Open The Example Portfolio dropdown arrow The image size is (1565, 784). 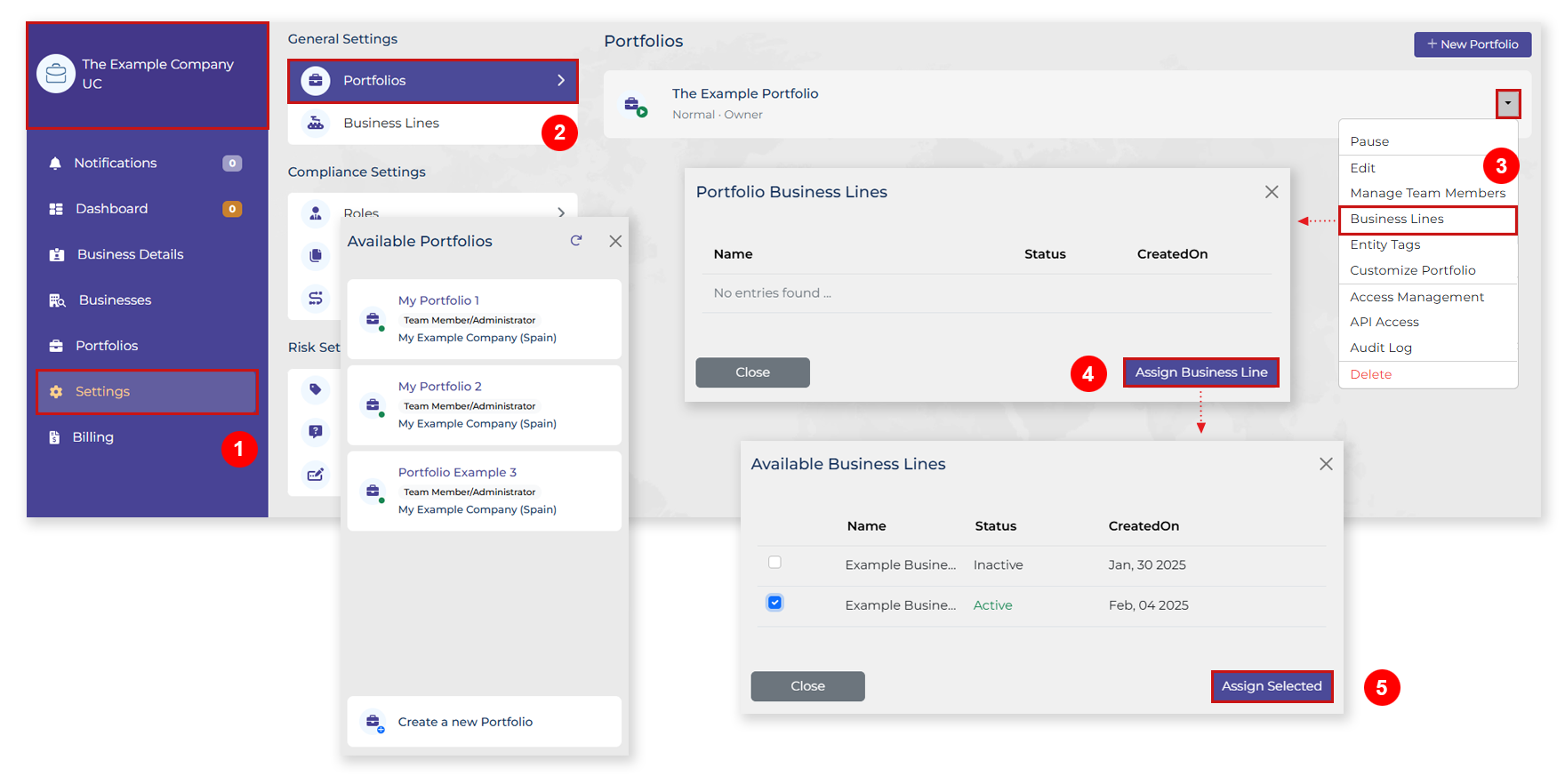point(1508,104)
